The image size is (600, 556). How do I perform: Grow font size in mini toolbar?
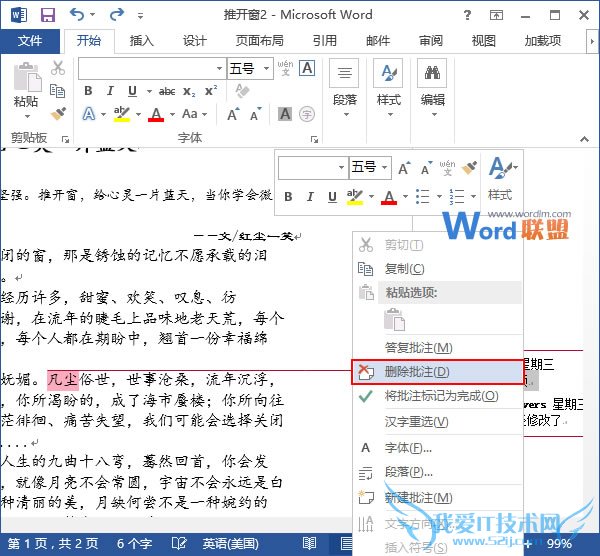(x=404, y=168)
